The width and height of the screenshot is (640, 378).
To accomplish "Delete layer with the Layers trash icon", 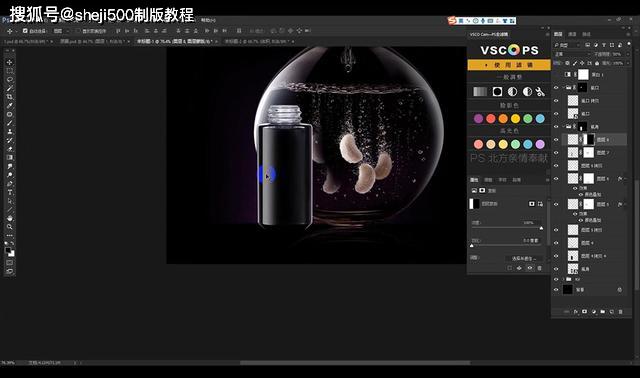I will 620,311.
